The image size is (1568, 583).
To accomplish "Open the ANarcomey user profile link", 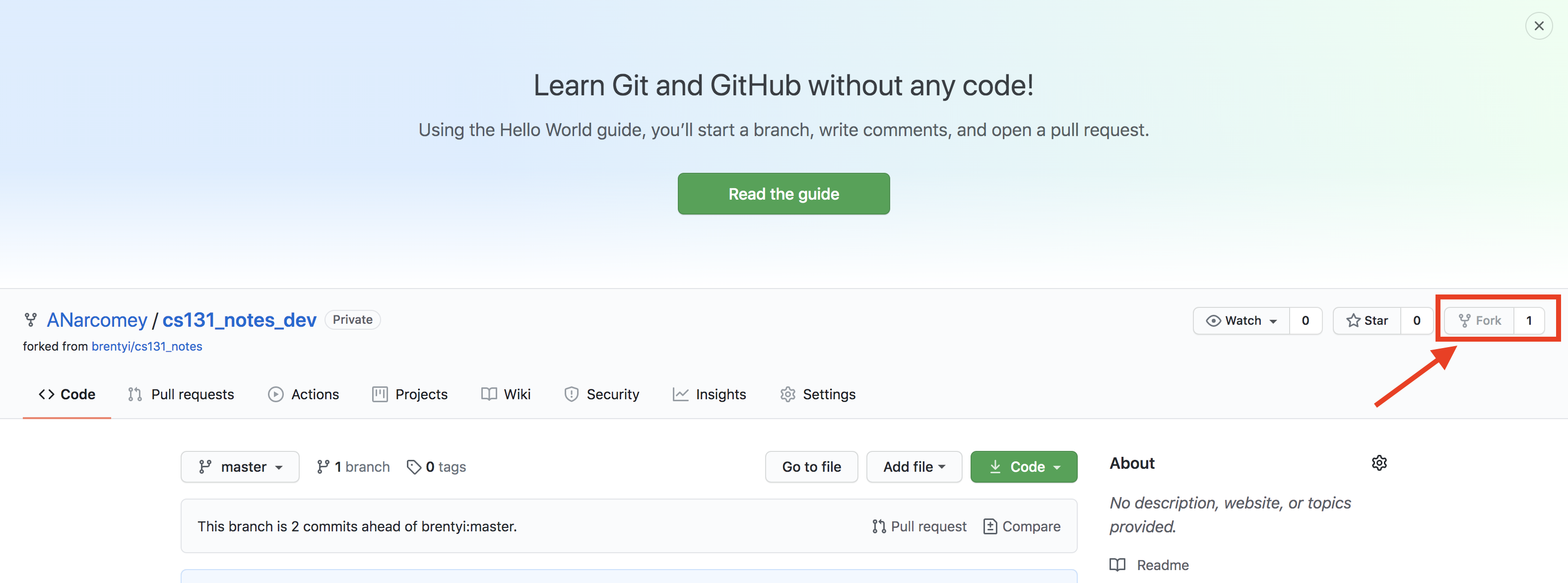I will coord(97,320).
